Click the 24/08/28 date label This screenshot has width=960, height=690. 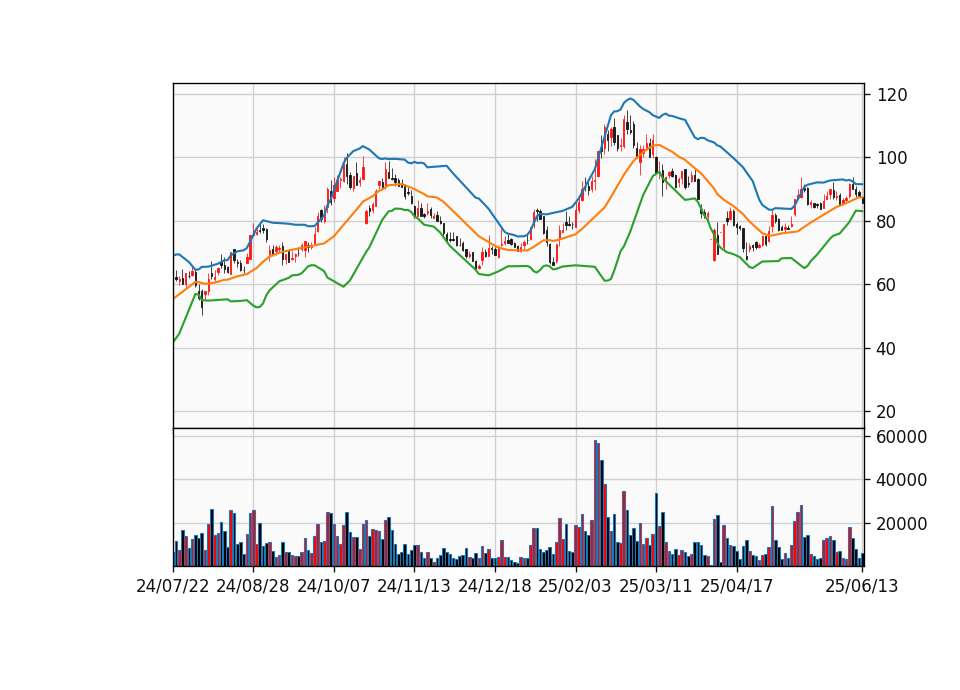253,587
